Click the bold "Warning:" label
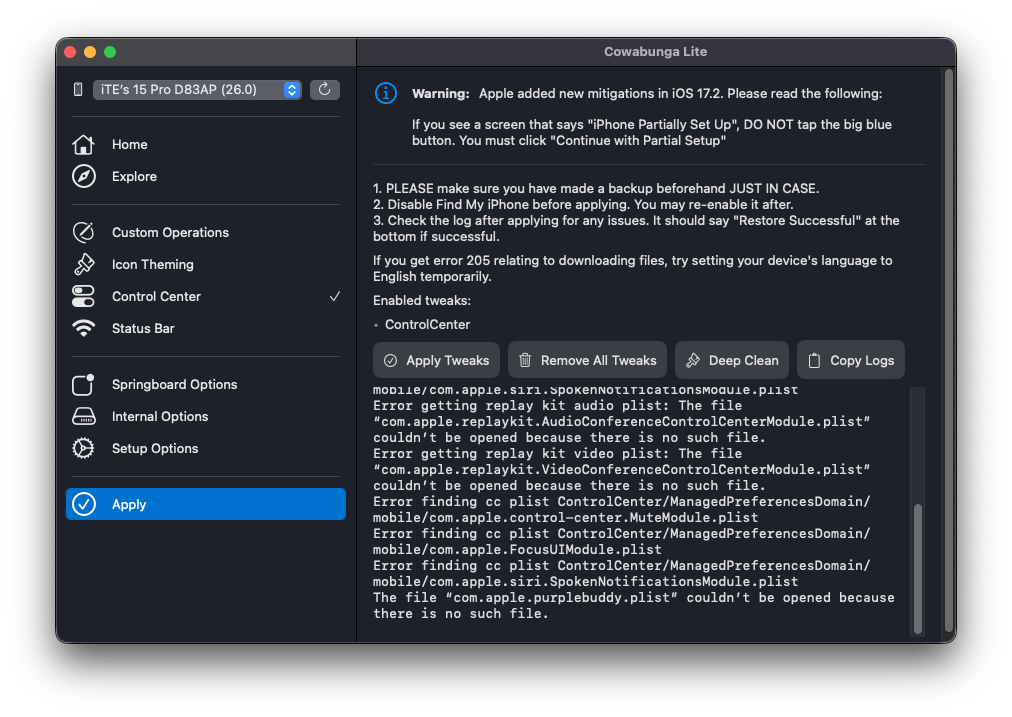The image size is (1012, 717). click(441, 94)
